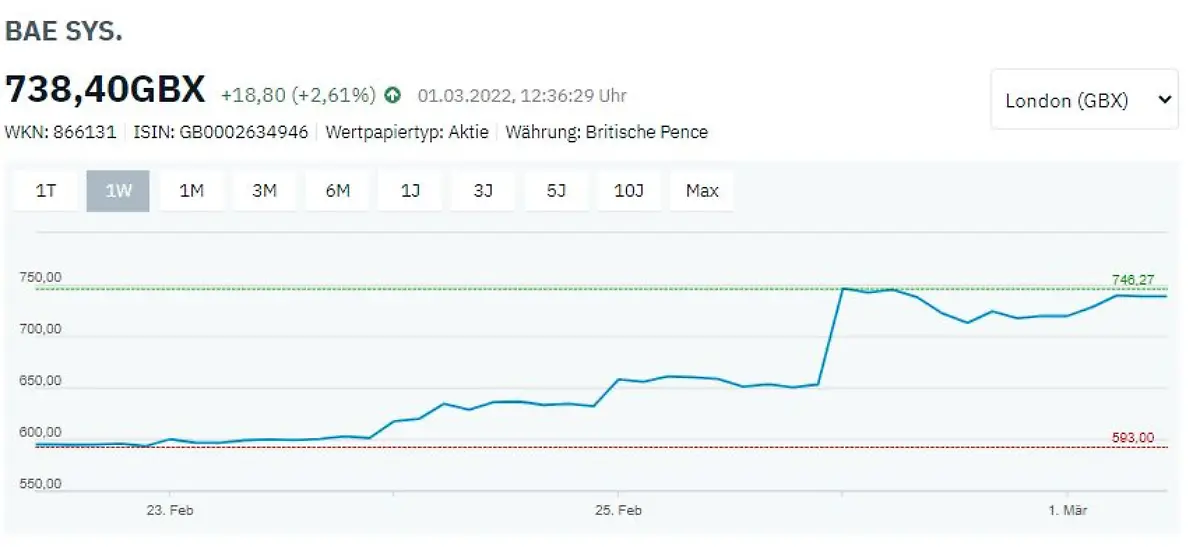Switch chart to 1M range
Screen dimensions: 1200x547
191,191
